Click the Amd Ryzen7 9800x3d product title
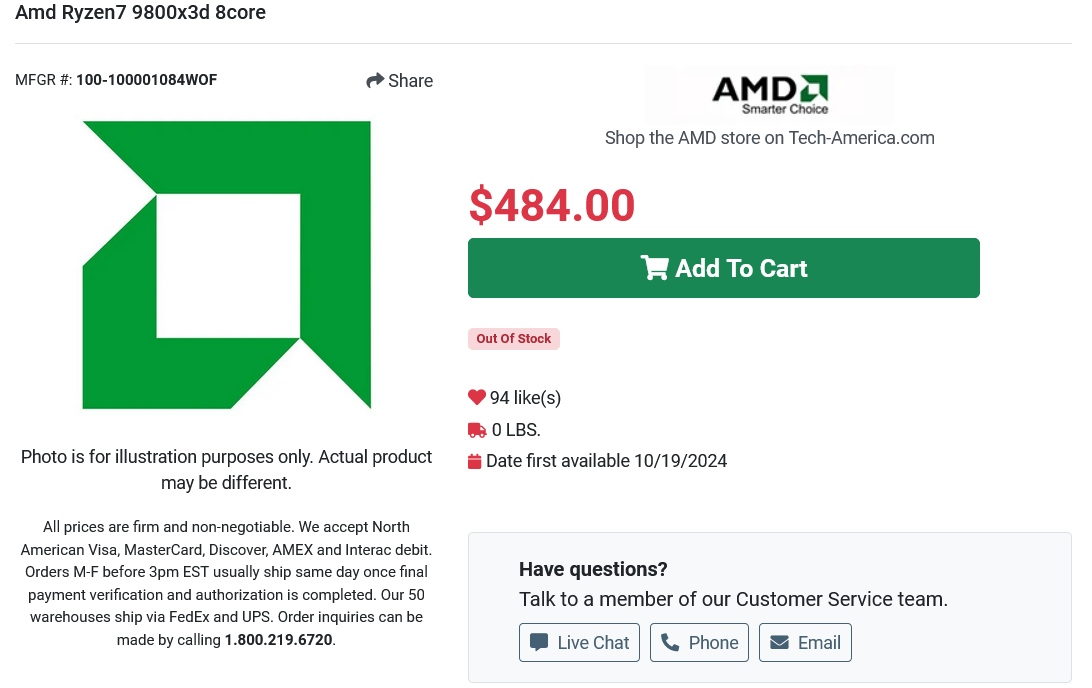1092x688 pixels. [x=140, y=13]
